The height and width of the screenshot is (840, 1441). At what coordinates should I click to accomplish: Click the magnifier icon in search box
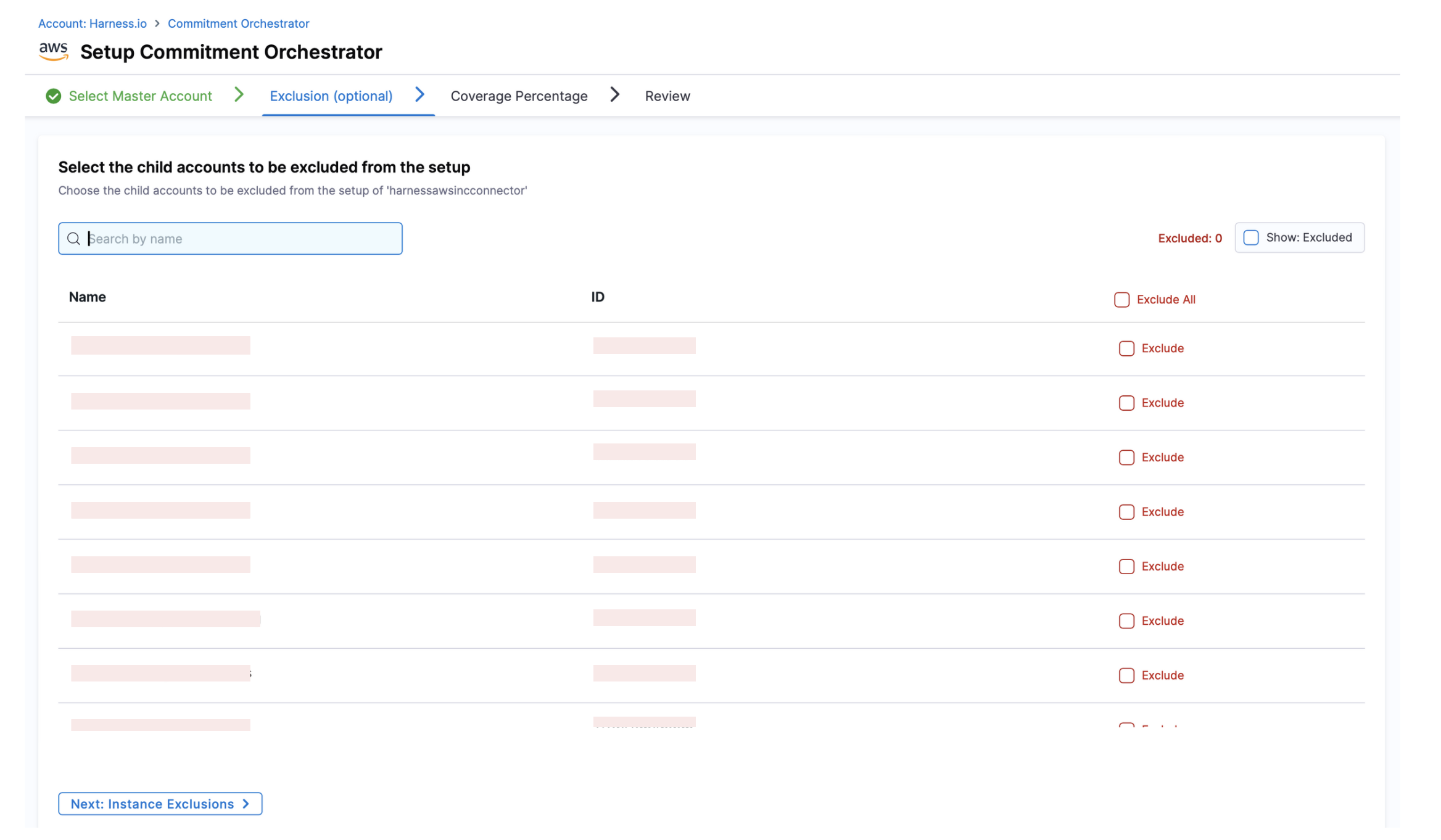pos(73,239)
